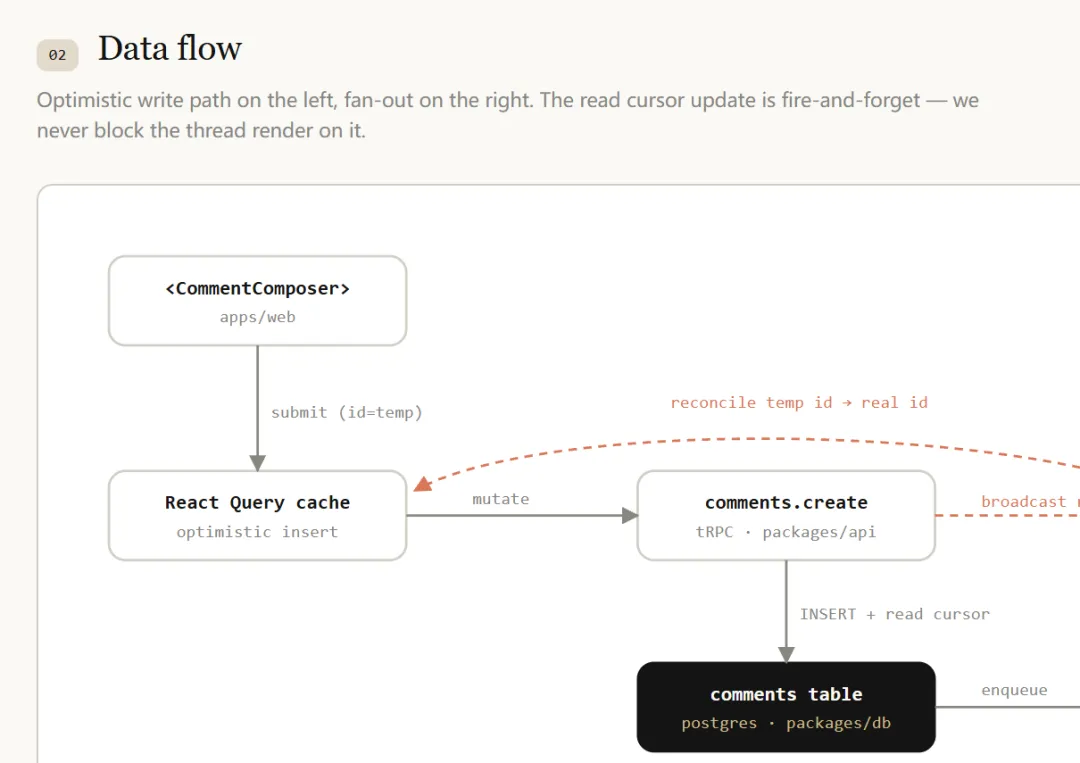This screenshot has height=763, width=1080.
Task: Click the submit (id=temp) edge label
Action: click(346, 412)
